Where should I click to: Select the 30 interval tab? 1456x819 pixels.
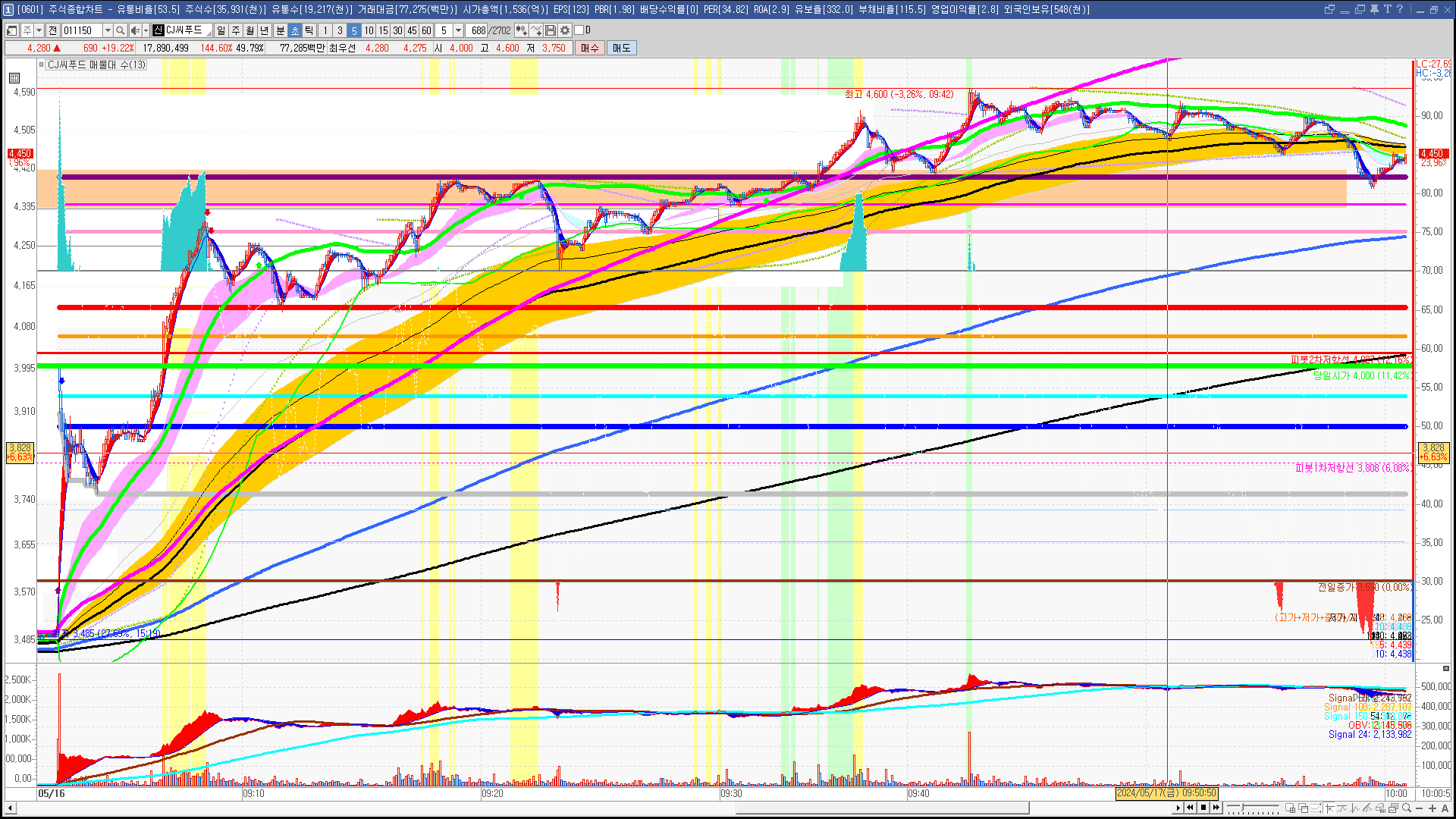coord(397,30)
